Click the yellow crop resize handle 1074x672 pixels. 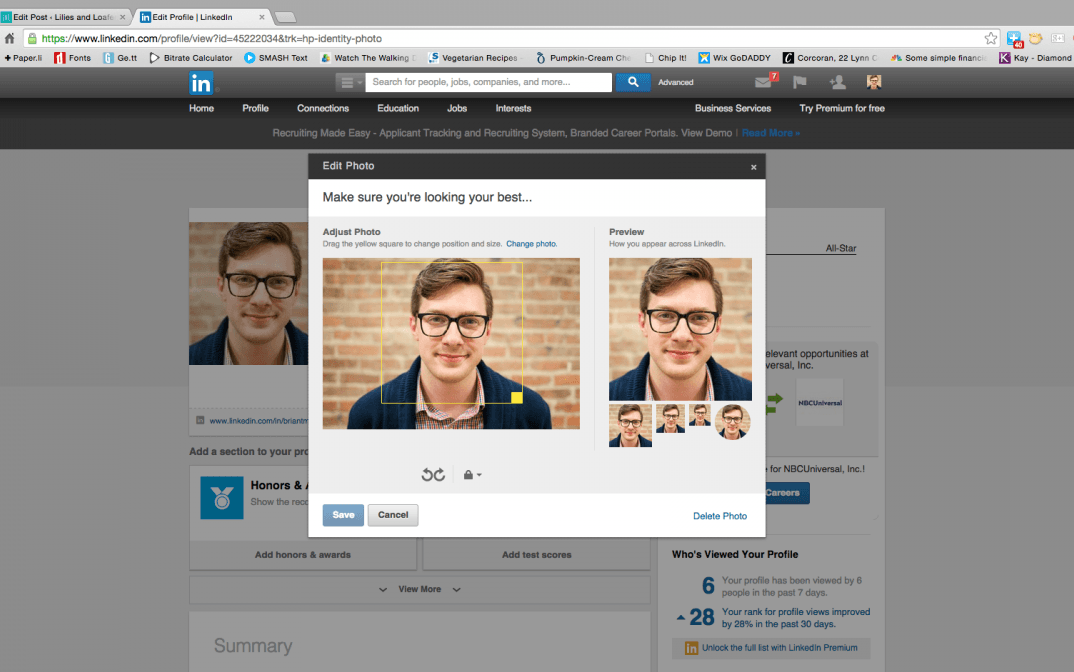[516, 397]
